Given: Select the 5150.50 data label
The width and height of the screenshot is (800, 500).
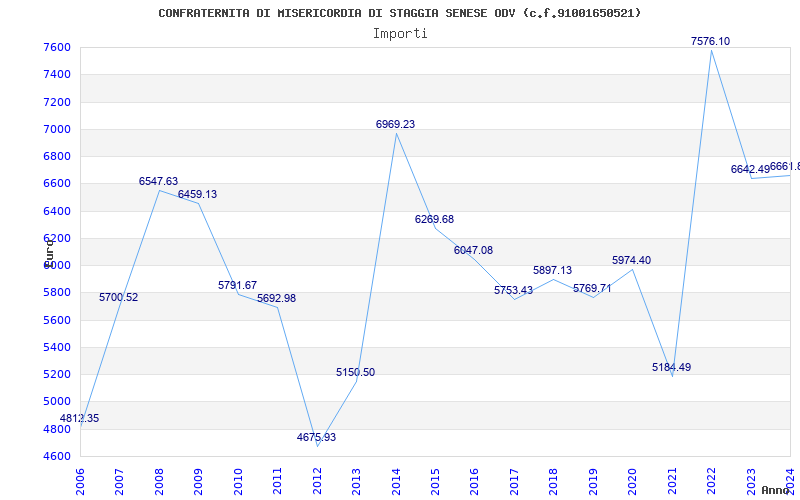Looking at the screenshot, I should pos(356,372).
